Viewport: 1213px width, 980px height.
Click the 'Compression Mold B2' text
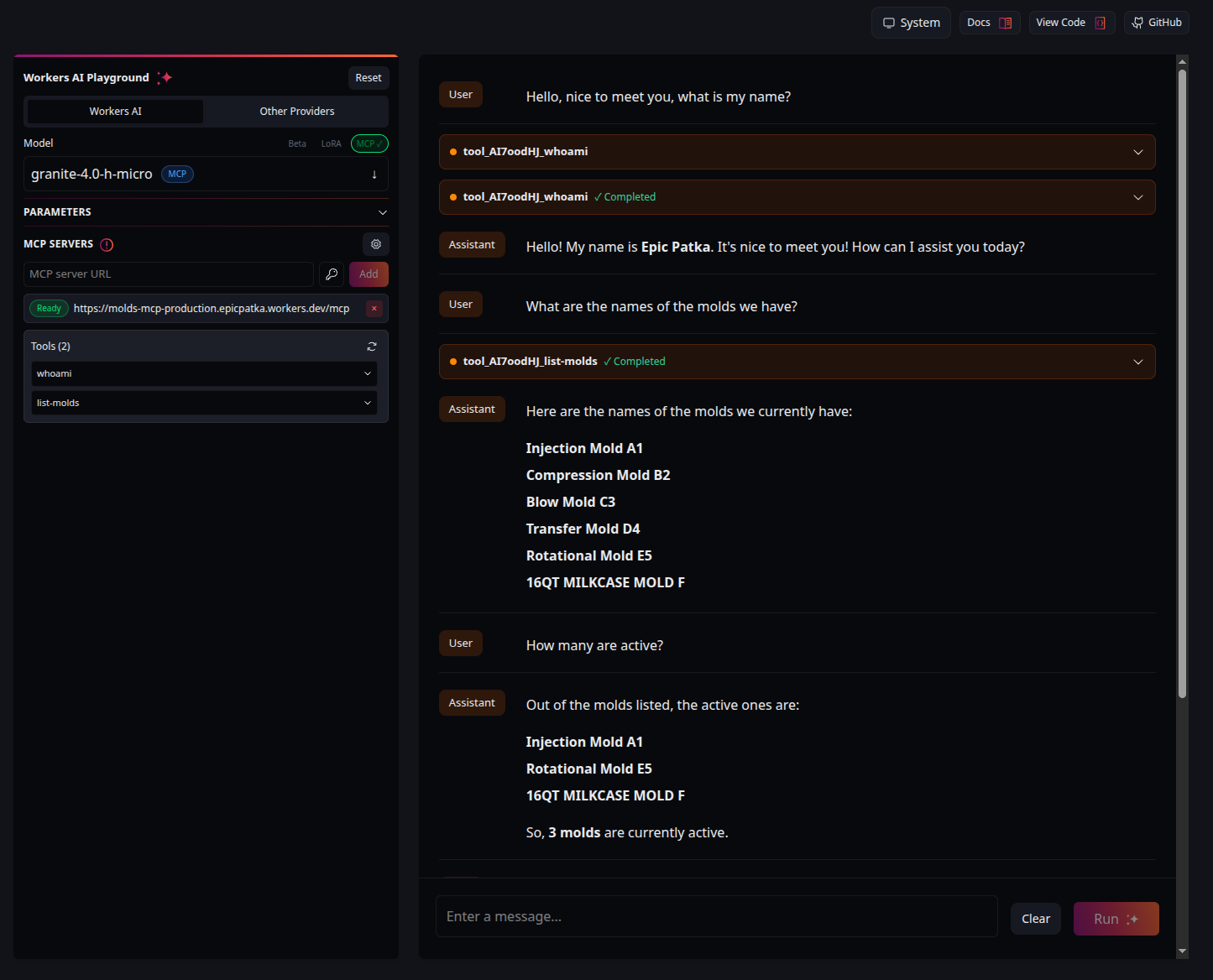(598, 476)
